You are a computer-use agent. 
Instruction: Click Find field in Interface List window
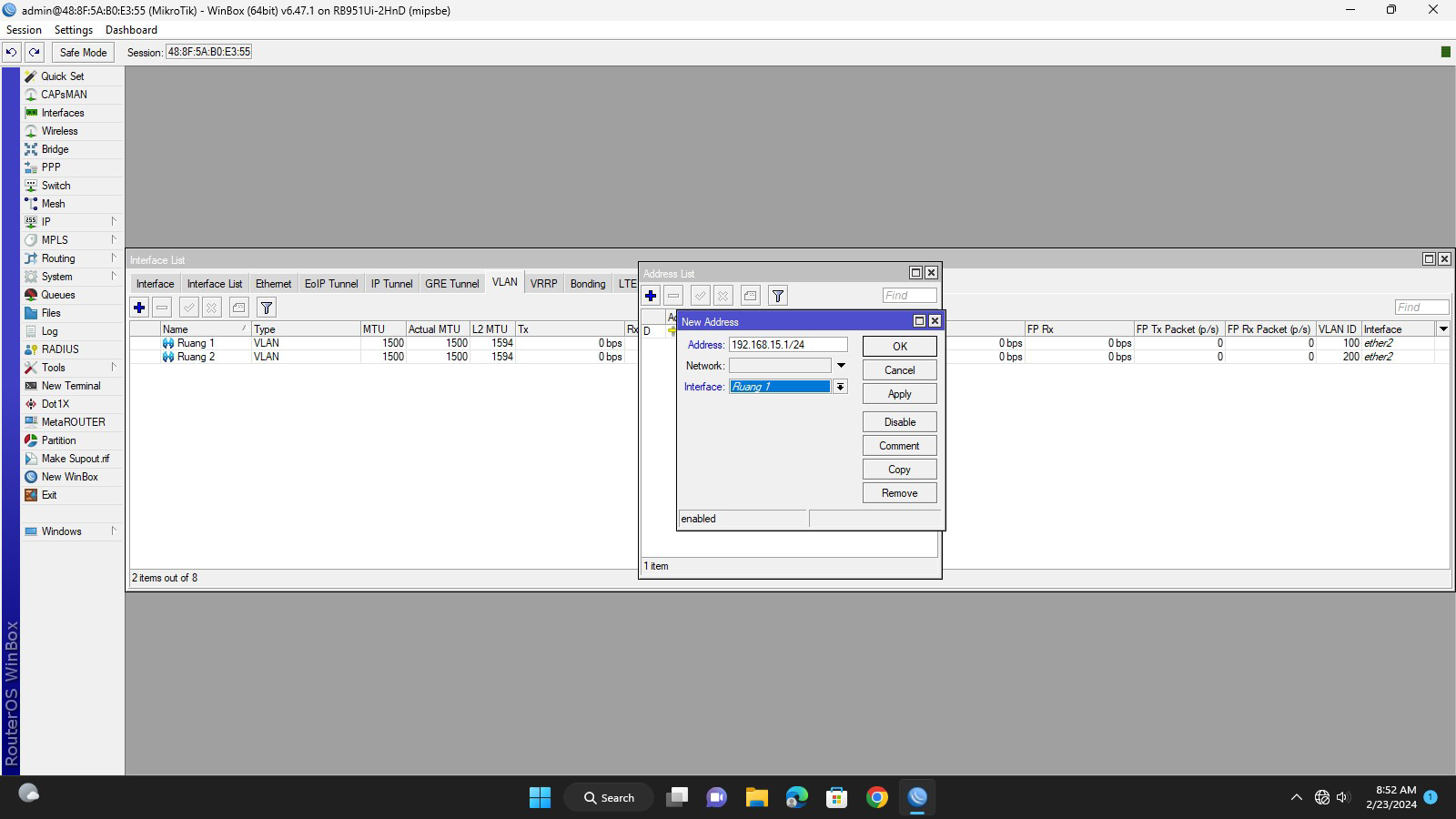[x=1421, y=308]
